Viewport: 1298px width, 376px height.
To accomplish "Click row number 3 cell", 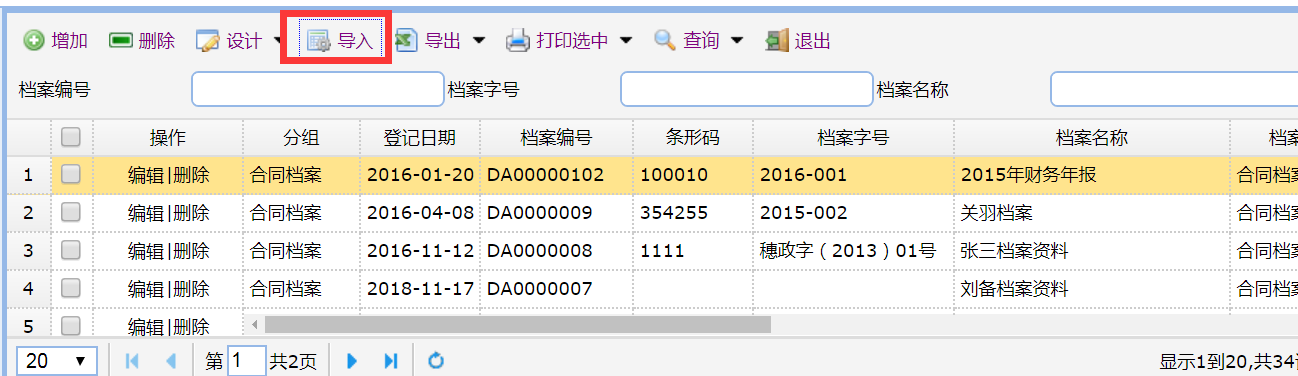I will [x=28, y=251].
